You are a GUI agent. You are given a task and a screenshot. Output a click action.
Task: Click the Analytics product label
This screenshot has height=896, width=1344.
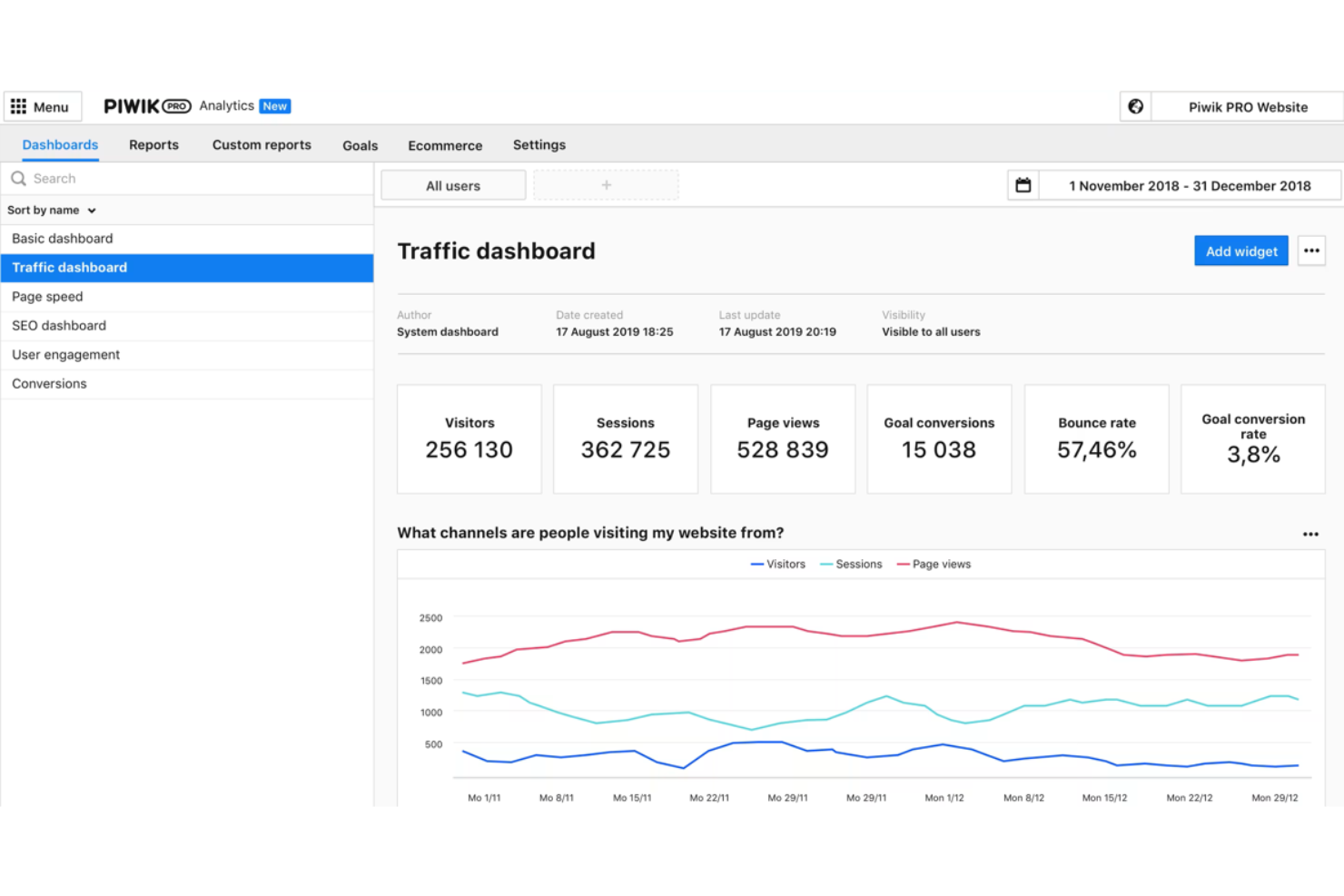pyautogui.click(x=227, y=106)
